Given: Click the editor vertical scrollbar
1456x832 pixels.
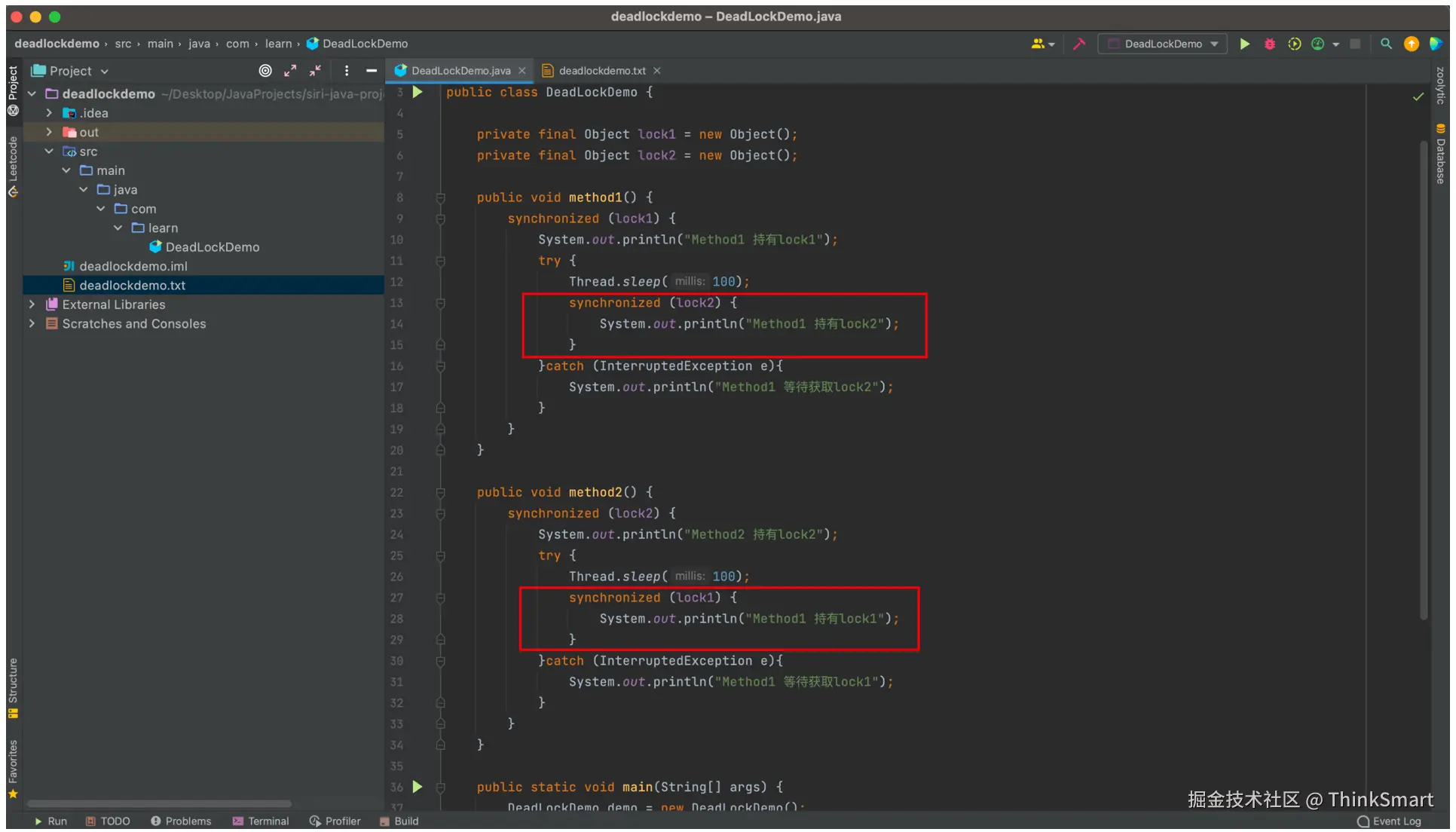Looking at the screenshot, I should click(1424, 377).
